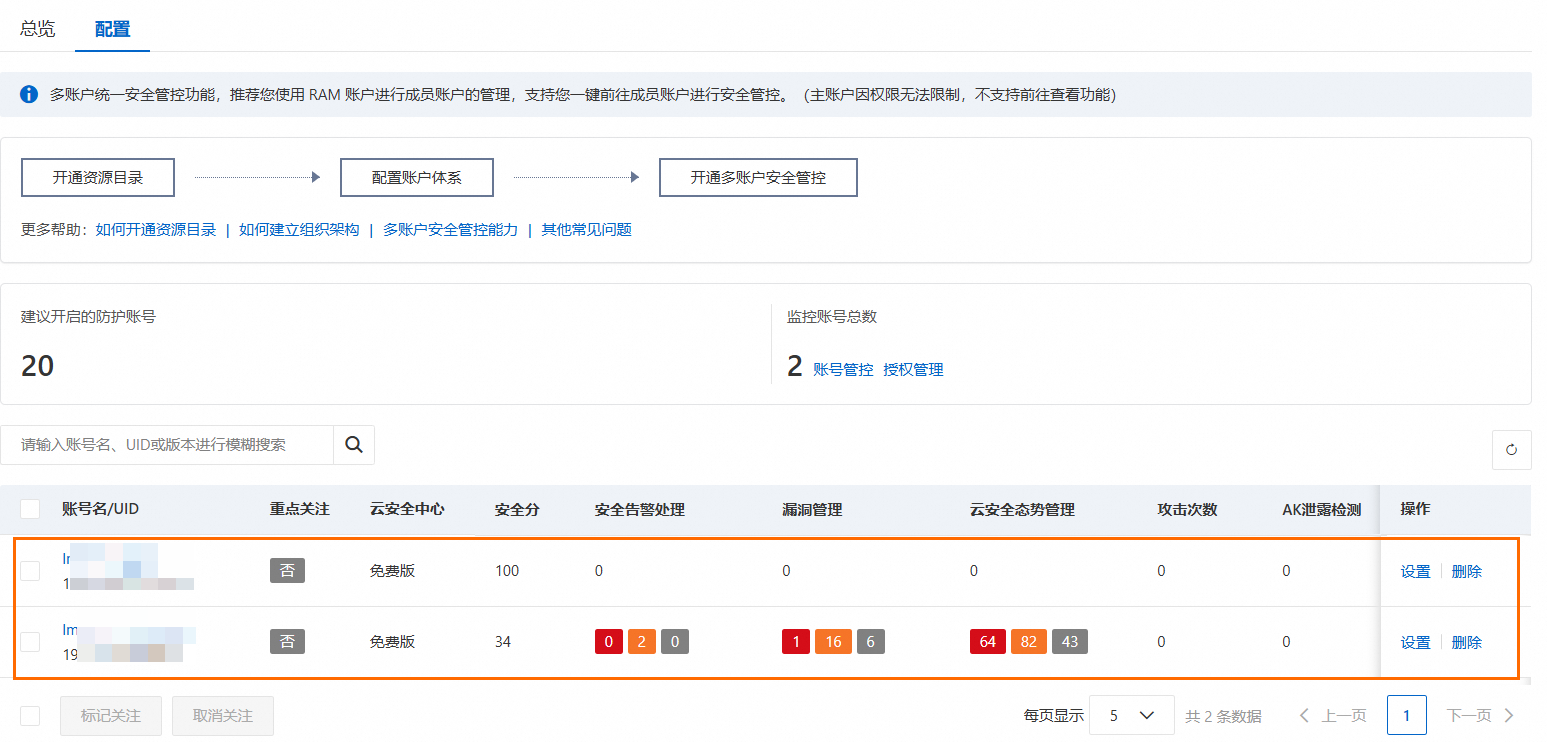Go to previous page with 上一页 arrow
The width and height of the screenshot is (1547, 742).
pos(1332,715)
